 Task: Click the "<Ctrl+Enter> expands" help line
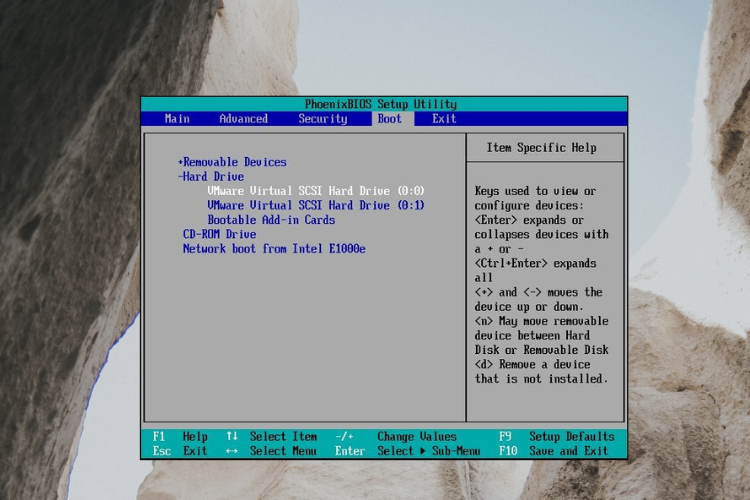tap(535, 264)
